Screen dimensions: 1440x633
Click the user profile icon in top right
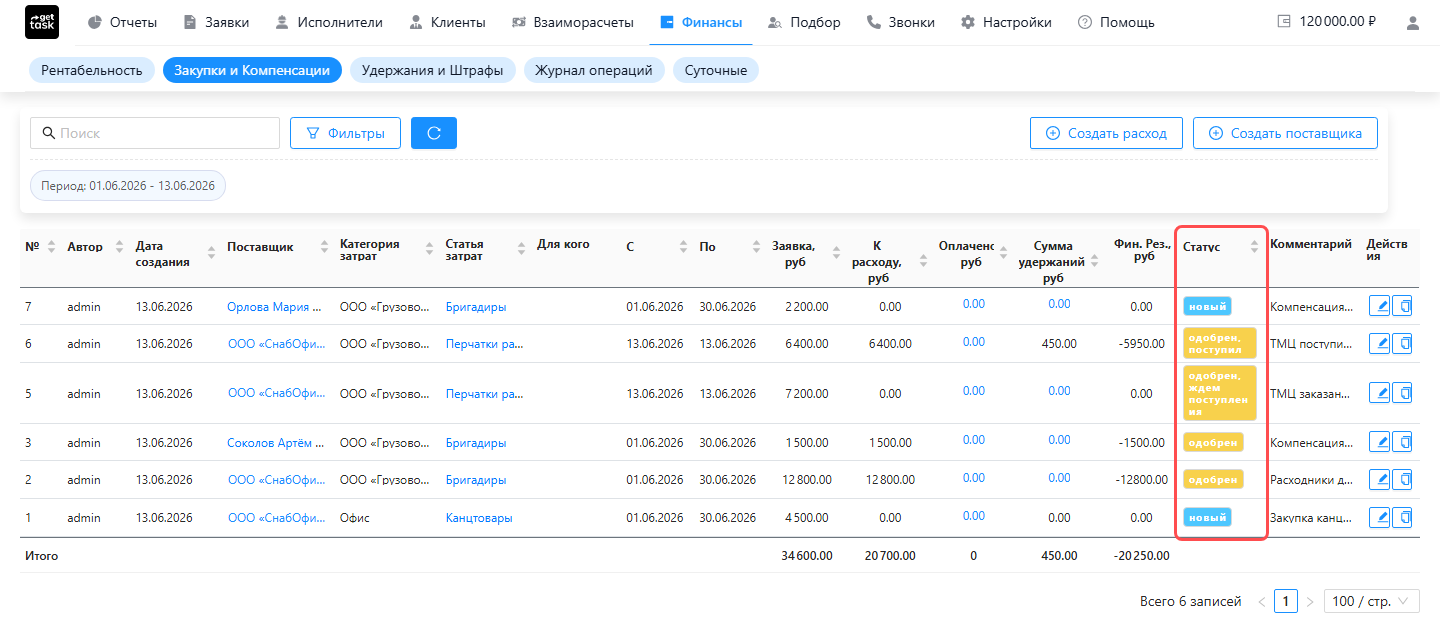pyautogui.click(x=1413, y=22)
